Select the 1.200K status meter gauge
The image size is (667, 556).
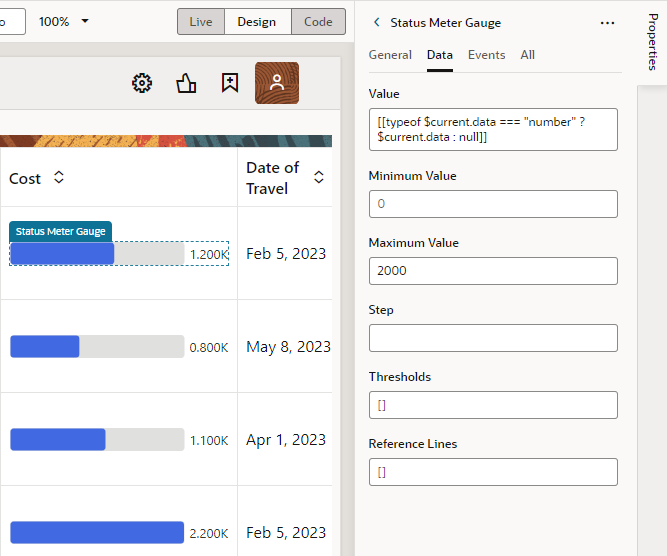click(119, 254)
